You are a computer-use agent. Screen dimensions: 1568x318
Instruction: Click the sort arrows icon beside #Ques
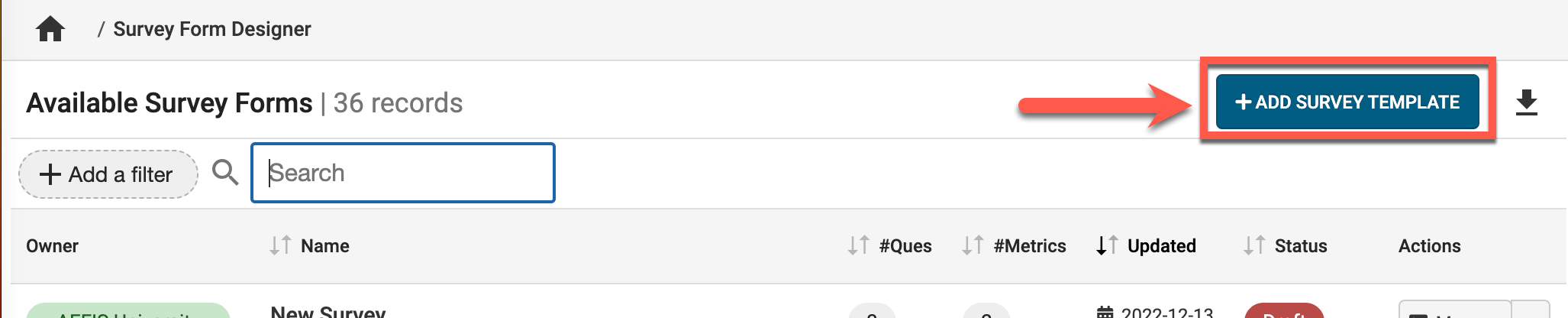coord(859,245)
